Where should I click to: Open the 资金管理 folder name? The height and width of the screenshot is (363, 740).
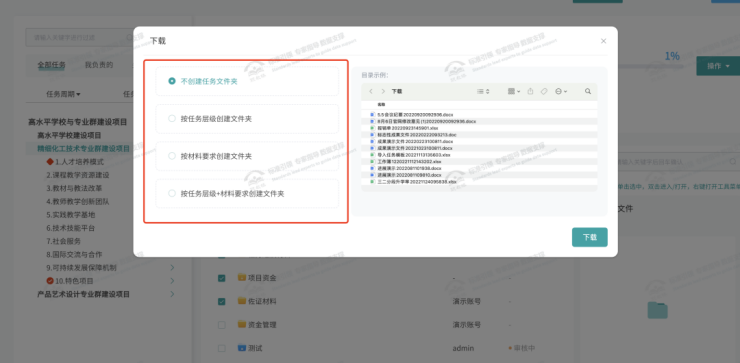pyautogui.click(x=262, y=325)
